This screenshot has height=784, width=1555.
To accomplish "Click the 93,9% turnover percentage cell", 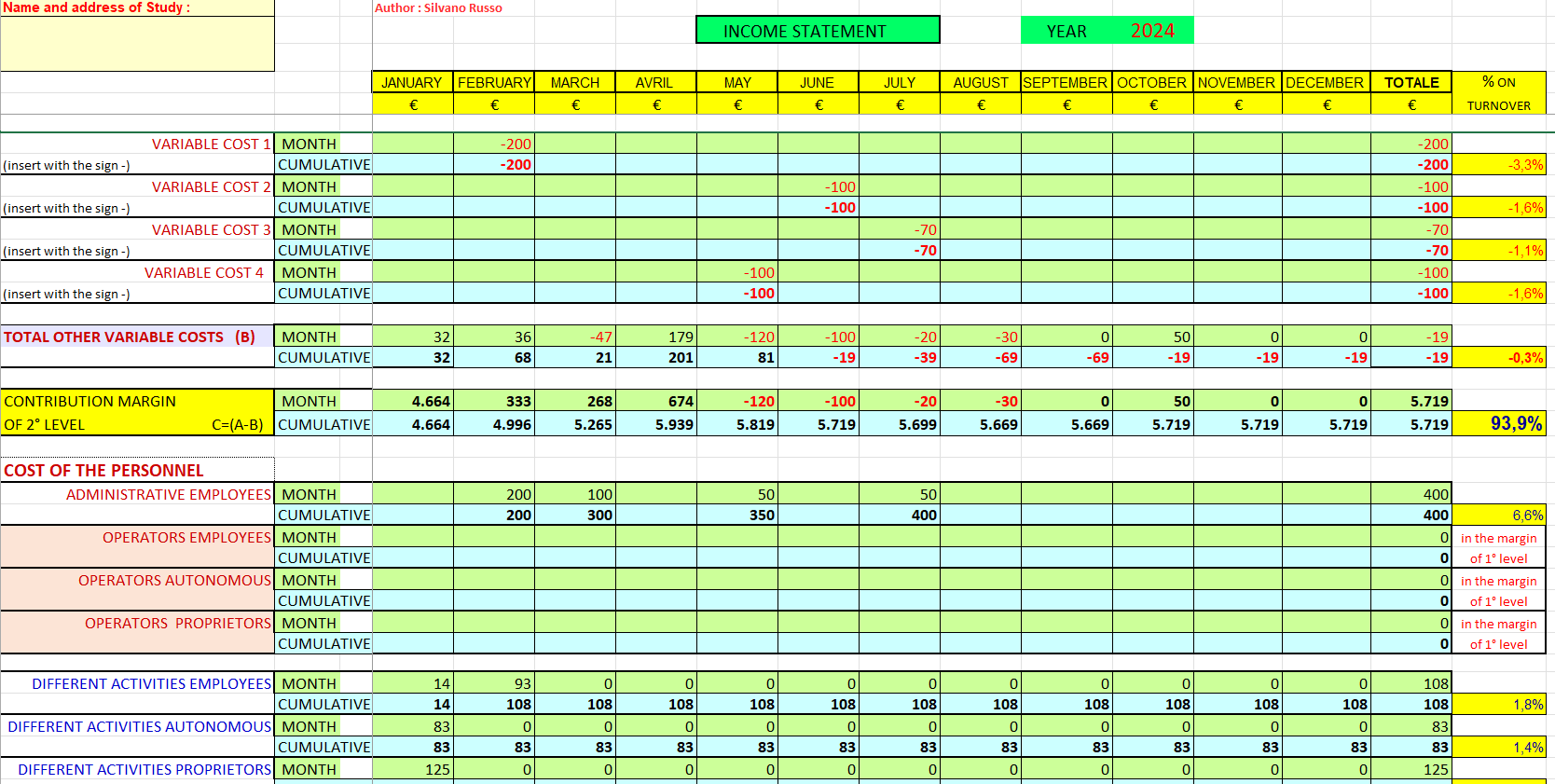I will click(x=1499, y=423).
